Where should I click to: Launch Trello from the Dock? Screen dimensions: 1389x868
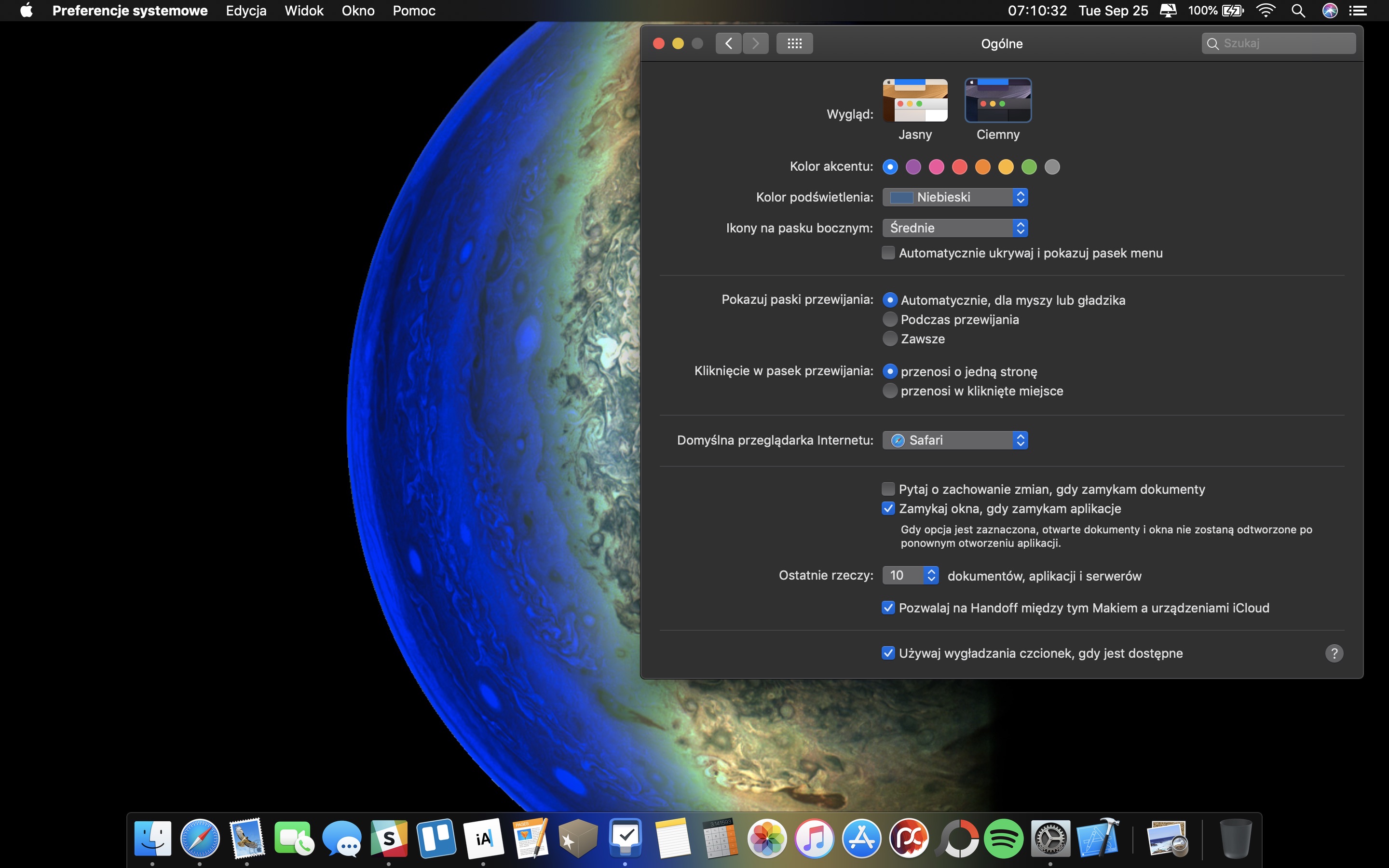(x=436, y=839)
